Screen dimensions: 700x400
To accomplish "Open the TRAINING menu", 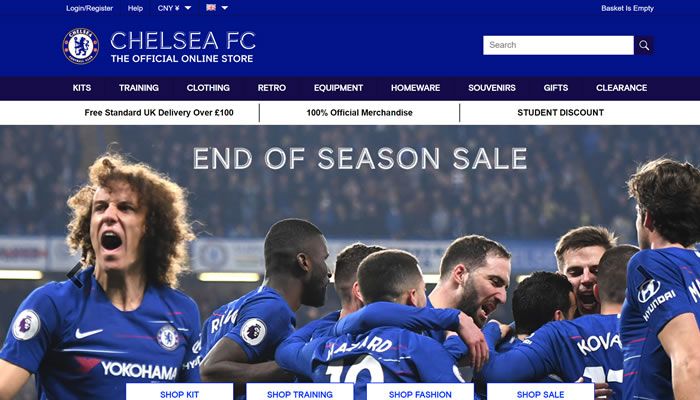I will pos(139,88).
